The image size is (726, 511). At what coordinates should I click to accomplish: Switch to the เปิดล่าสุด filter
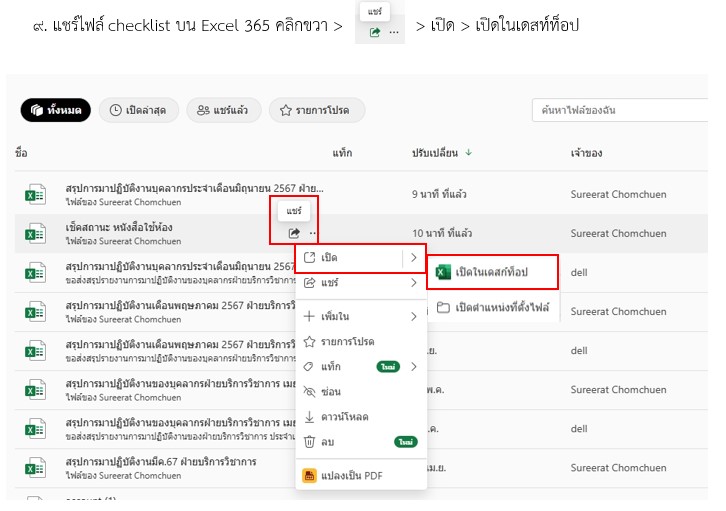point(138,110)
